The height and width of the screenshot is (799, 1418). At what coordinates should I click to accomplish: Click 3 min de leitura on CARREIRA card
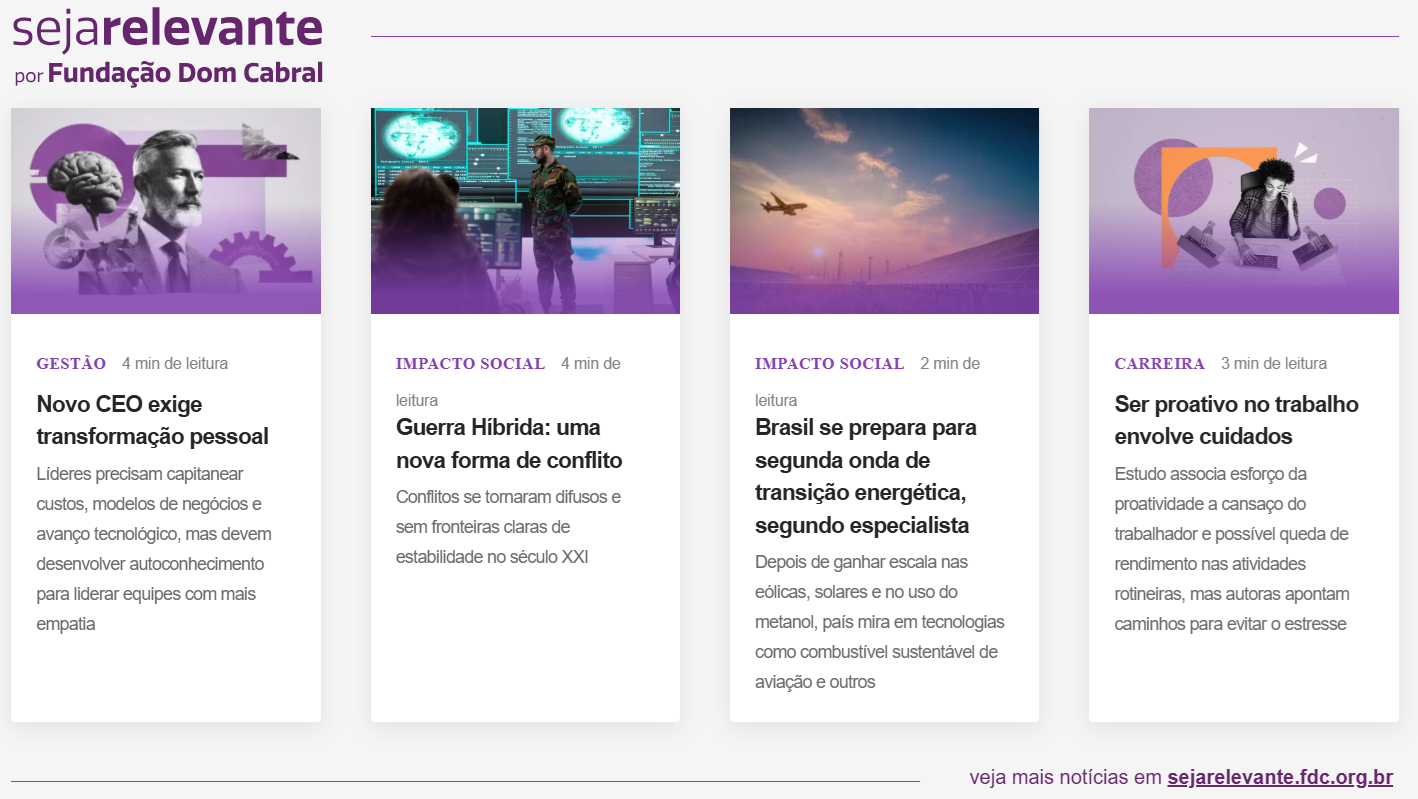[1274, 364]
